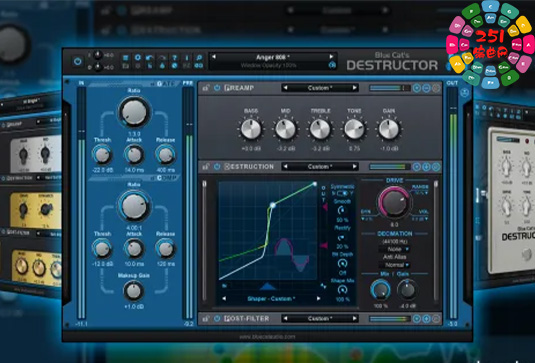
Task: Toggle the Post-Filter section power button
Action: tap(217, 319)
